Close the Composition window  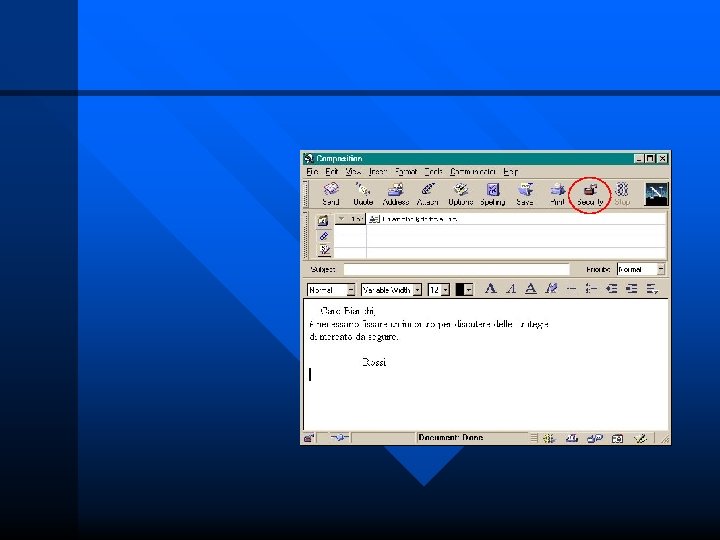(662, 158)
